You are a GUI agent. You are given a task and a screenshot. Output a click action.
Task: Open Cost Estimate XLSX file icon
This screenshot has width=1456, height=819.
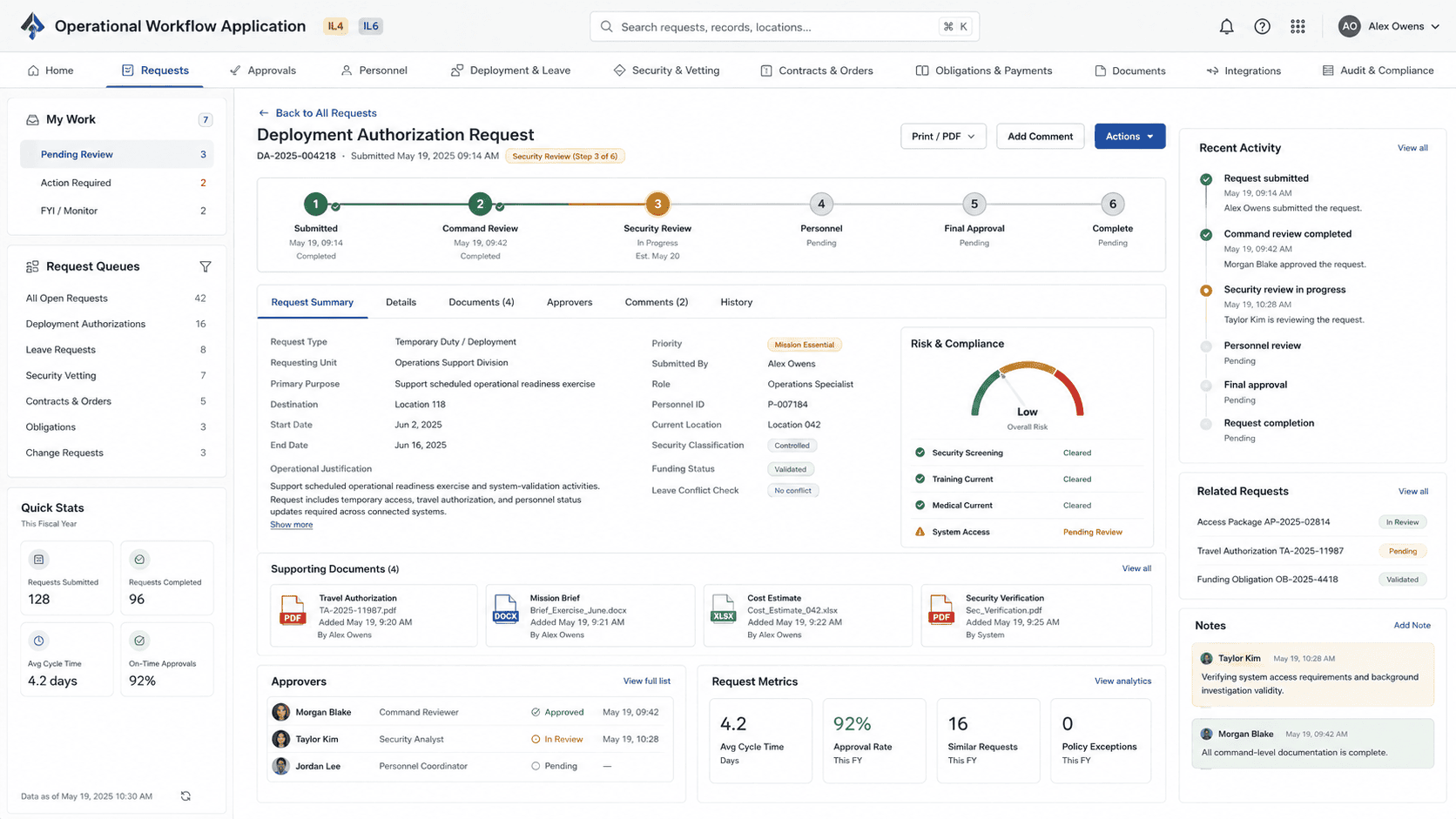tap(724, 610)
